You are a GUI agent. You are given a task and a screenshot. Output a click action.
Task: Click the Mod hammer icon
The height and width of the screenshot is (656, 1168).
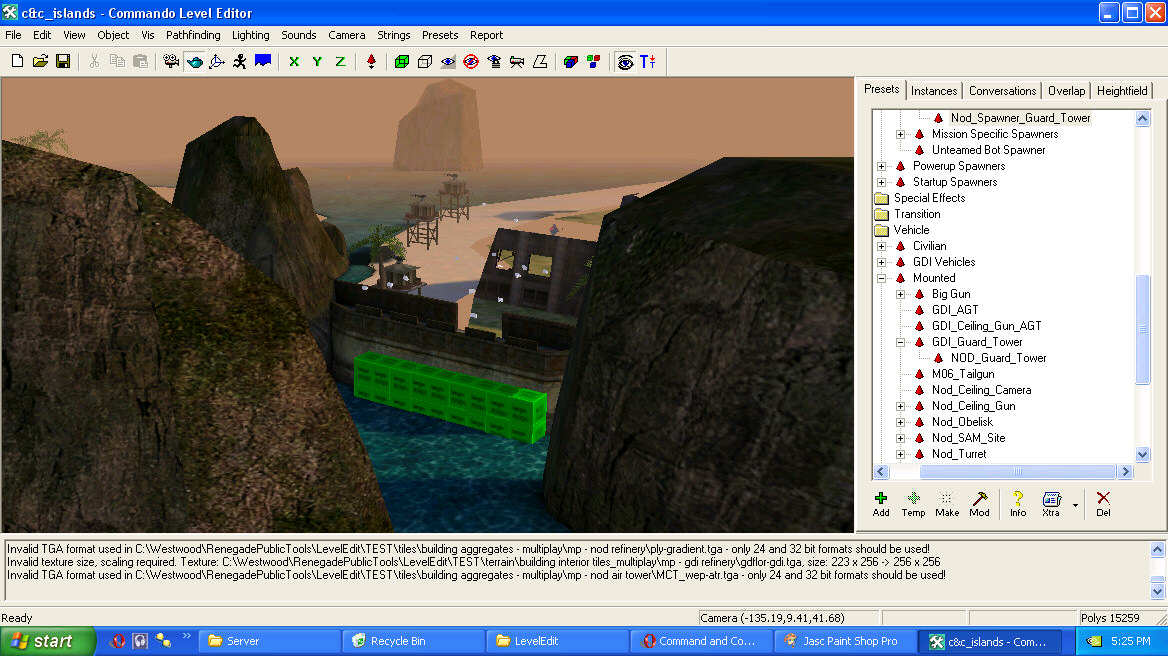[979, 503]
